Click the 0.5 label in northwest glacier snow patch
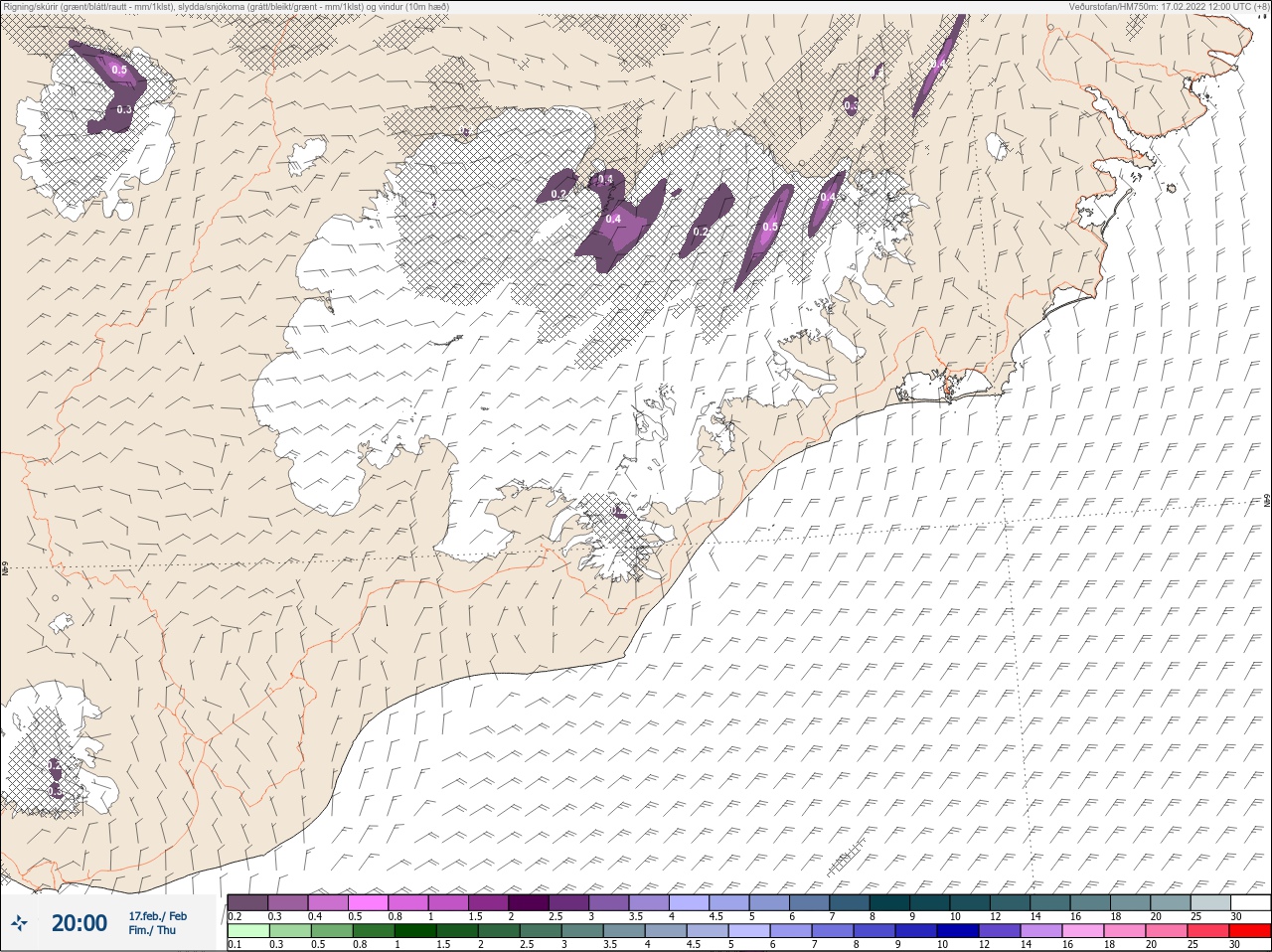 119,70
